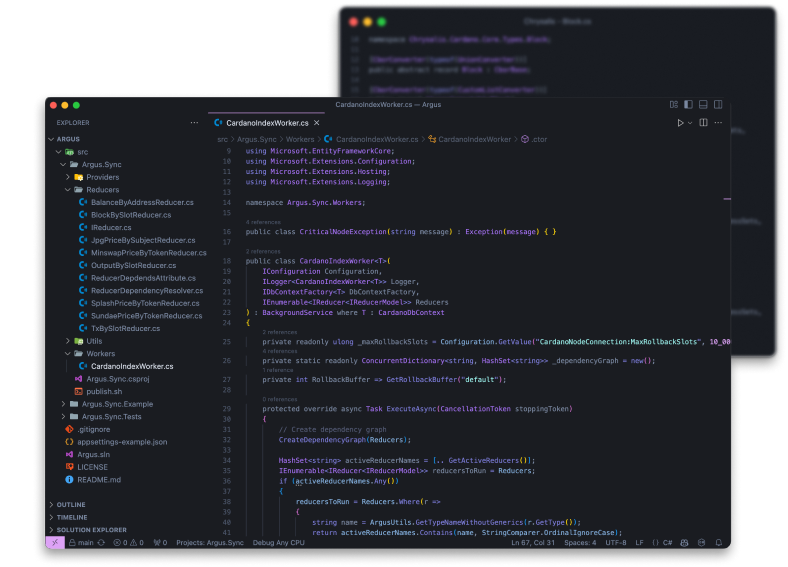Click the errors and warnings status indicator
The height and width of the screenshot is (567, 788).
(128, 542)
